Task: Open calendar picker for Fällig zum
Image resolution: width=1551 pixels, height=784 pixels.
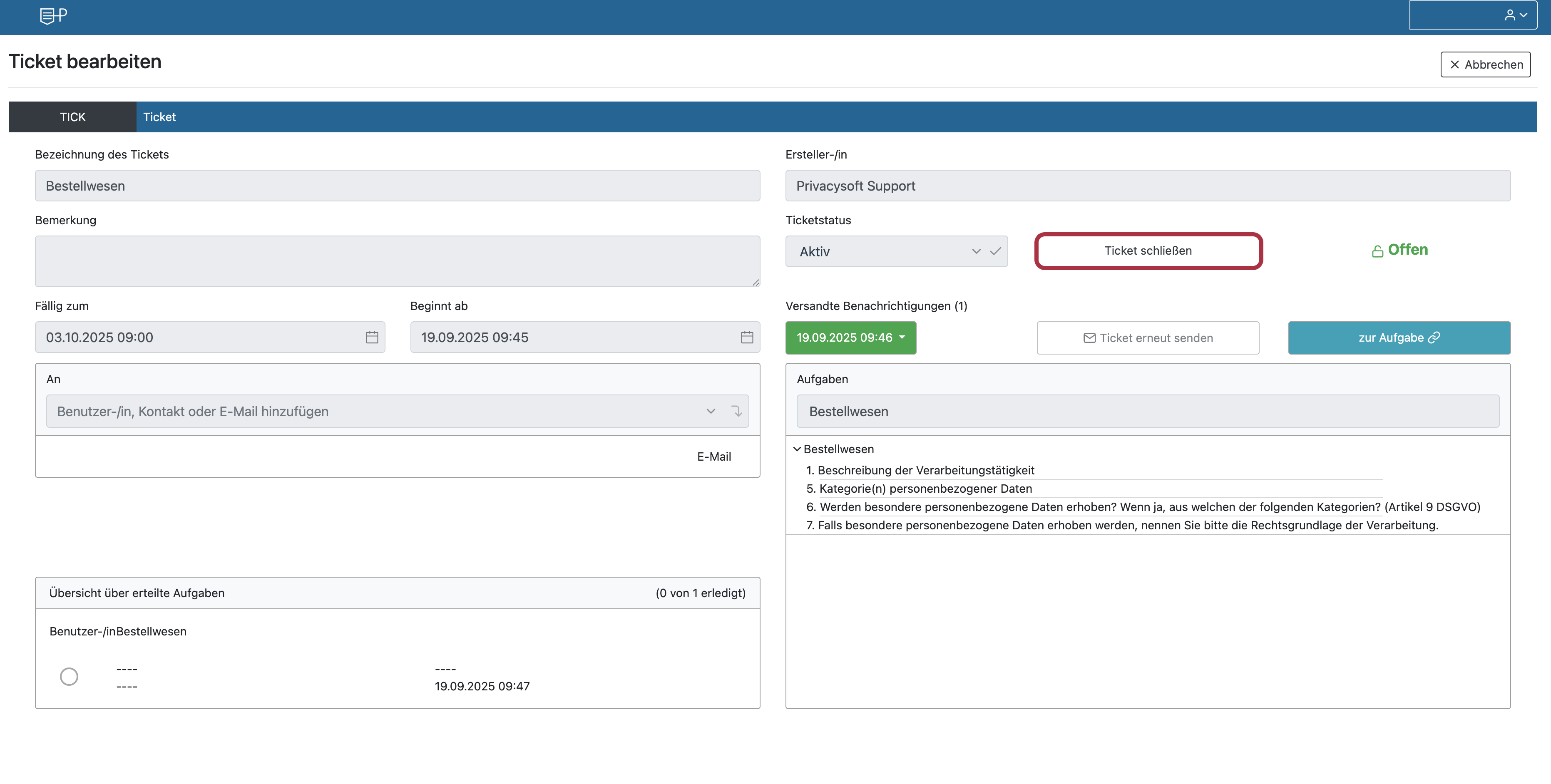Action: click(x=371, y=337)
